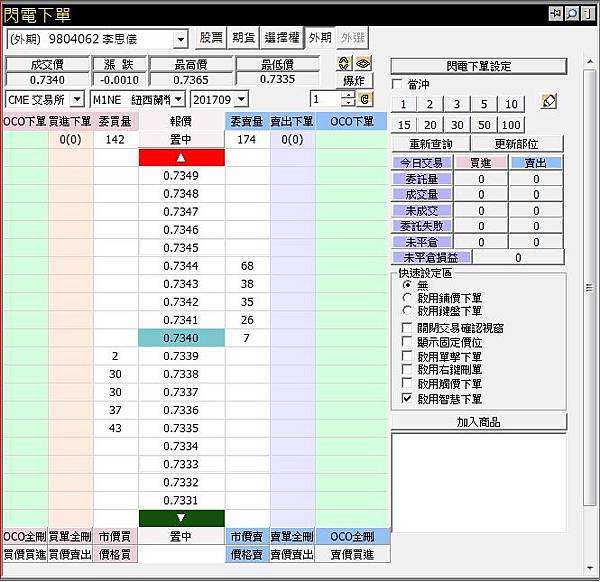Click the diamond-shaped horizontal expand icon
Viewport: 600px width, 582px height.
pyautogui.click(x=364, y=63)
